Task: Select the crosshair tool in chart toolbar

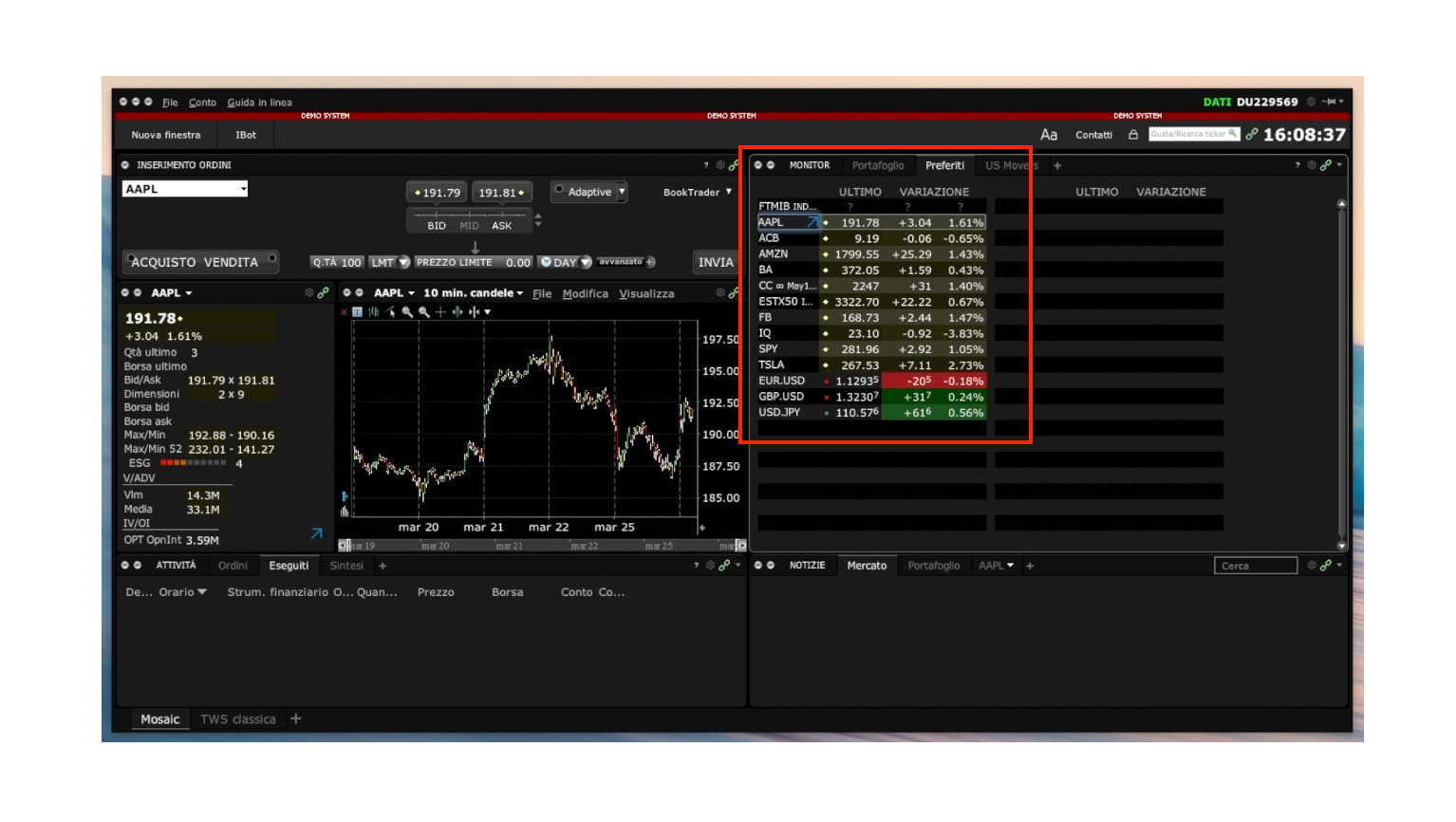Action: 440,312
